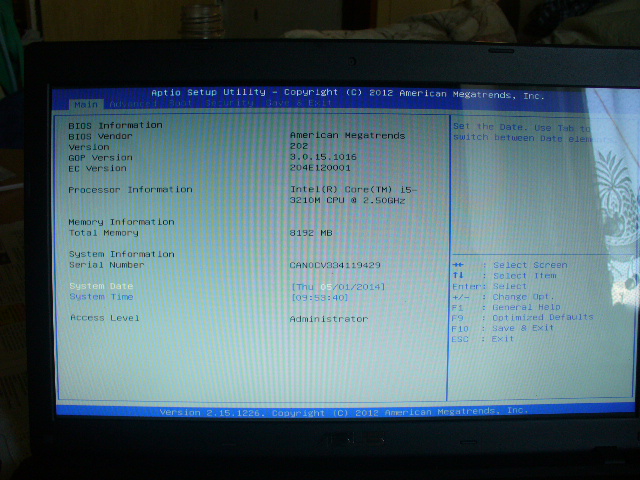The width and height of the screenshot is (640, 480).
Task: Click the System Date value field
Action: point(338,287)
